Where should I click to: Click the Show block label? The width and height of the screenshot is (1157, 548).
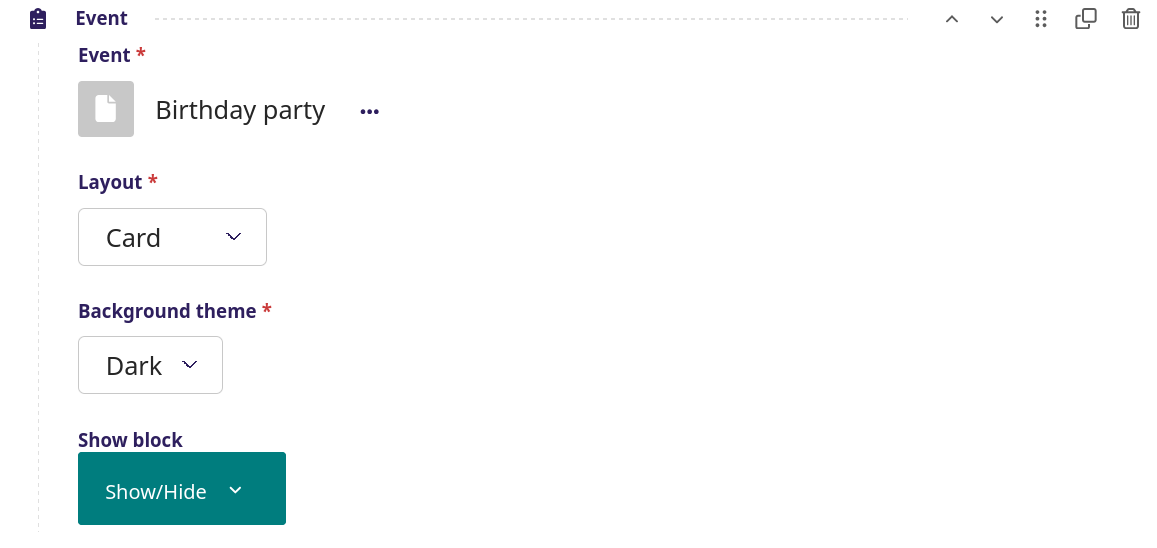point(131,440)
